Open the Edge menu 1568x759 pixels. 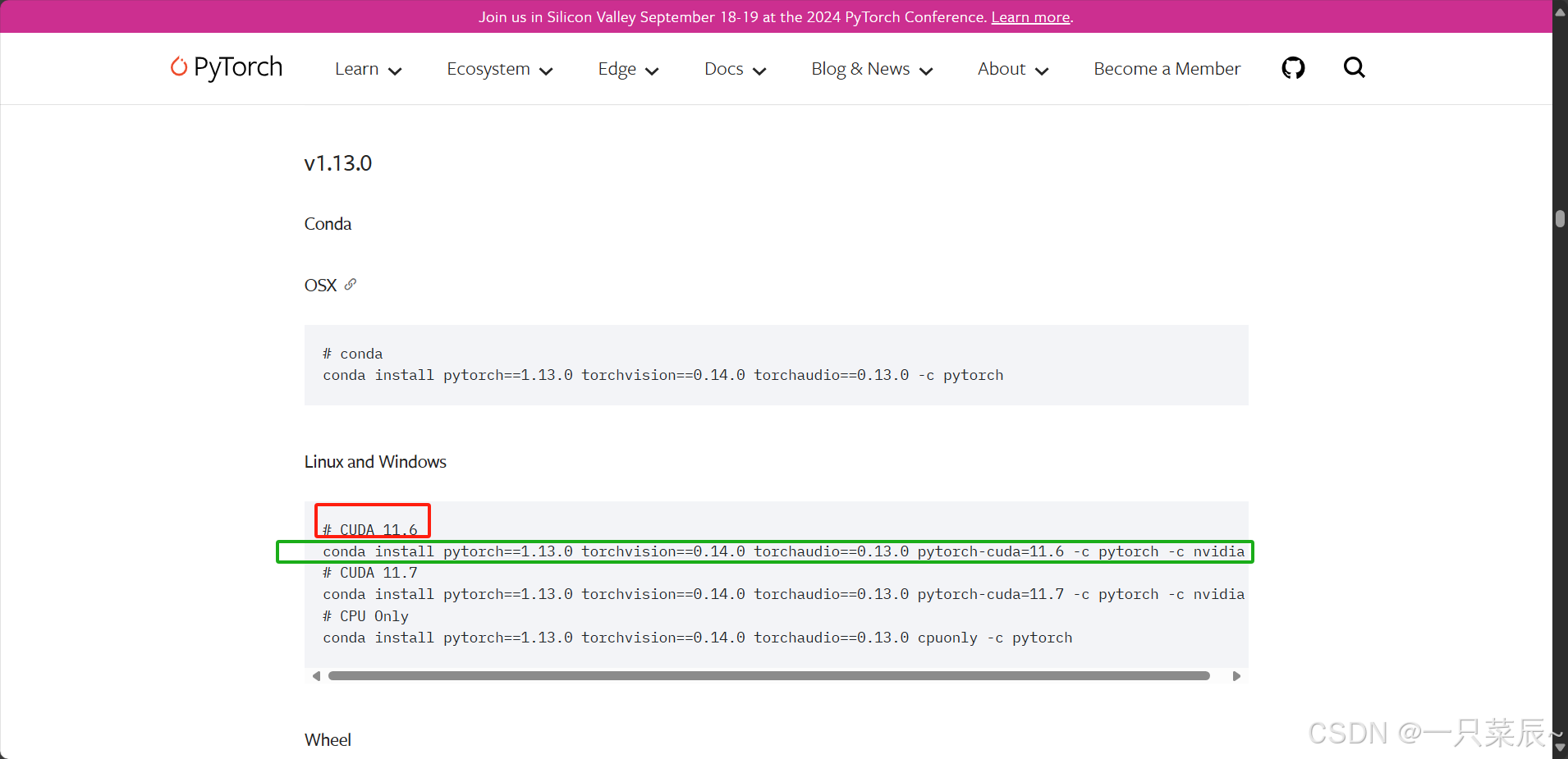(x=628, y=69)
